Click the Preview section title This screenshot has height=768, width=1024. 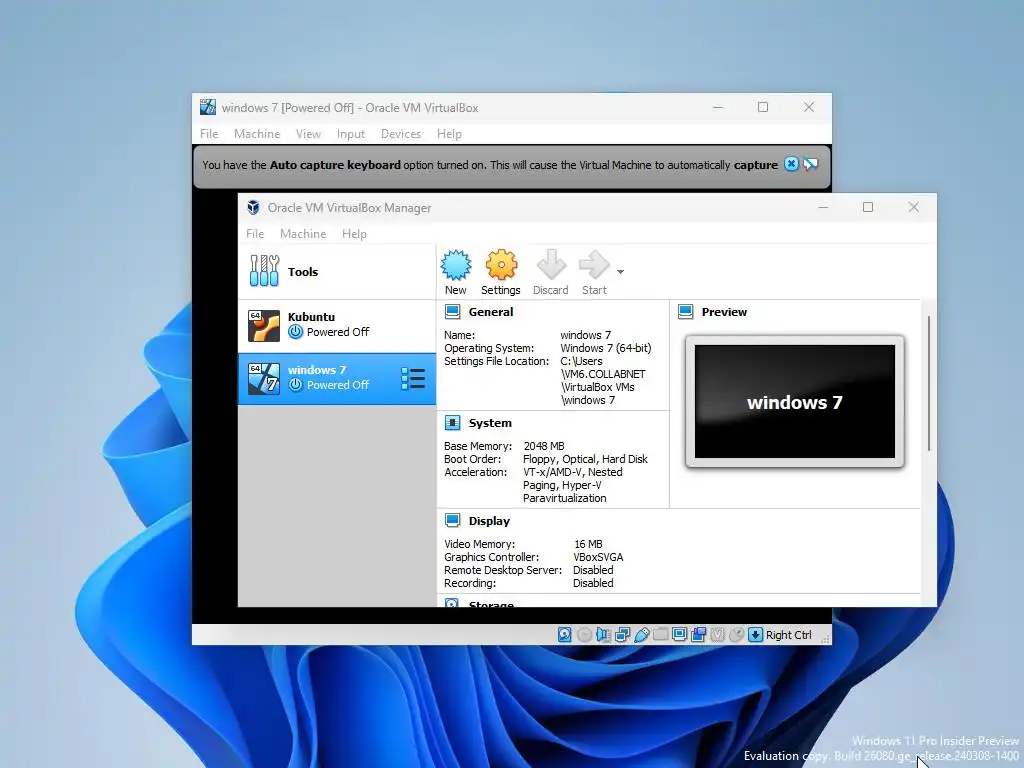pos(724,312)
